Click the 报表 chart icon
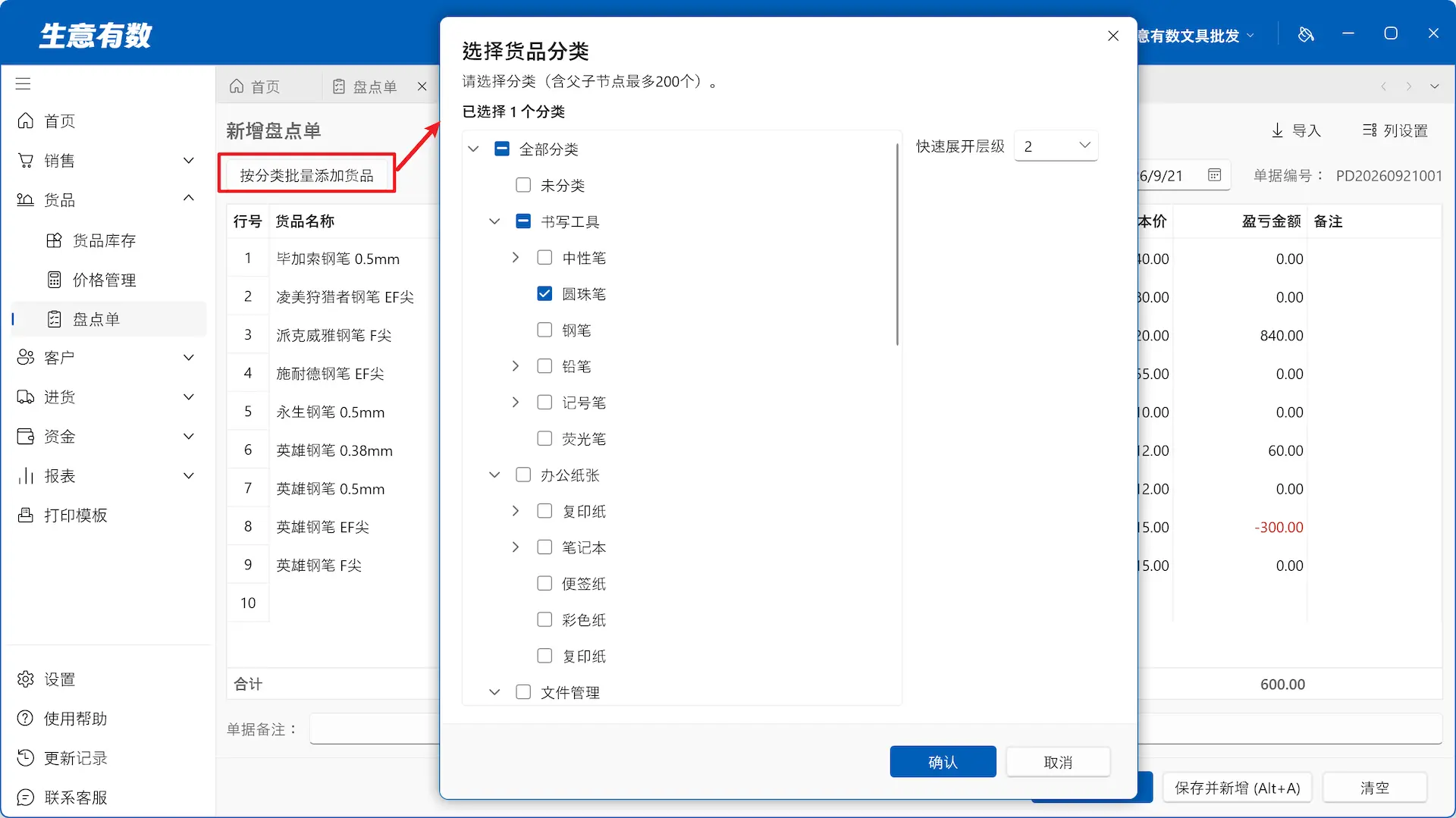 click(26, 476)
